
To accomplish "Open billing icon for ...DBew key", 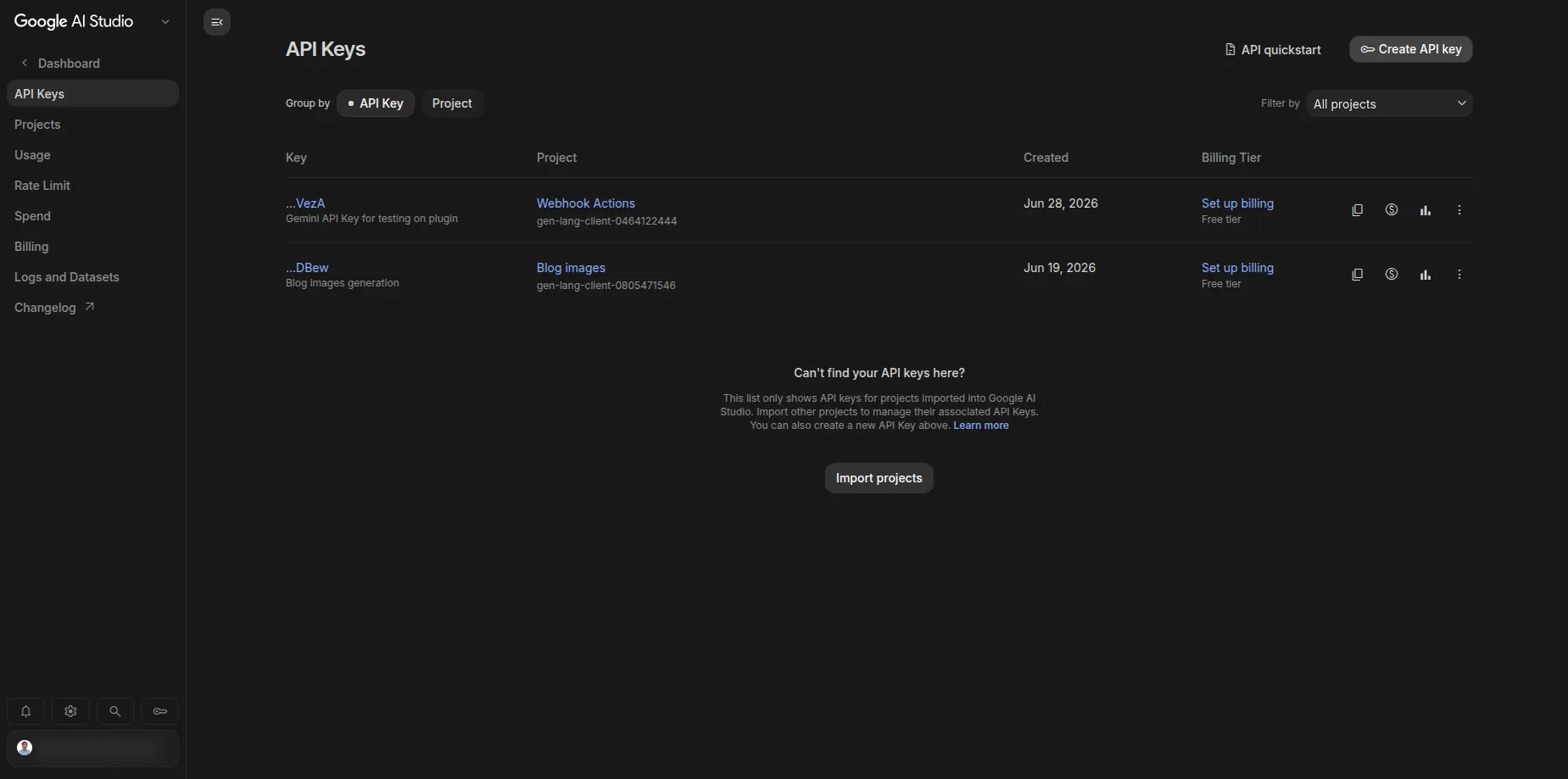I will coord(1391,275).
